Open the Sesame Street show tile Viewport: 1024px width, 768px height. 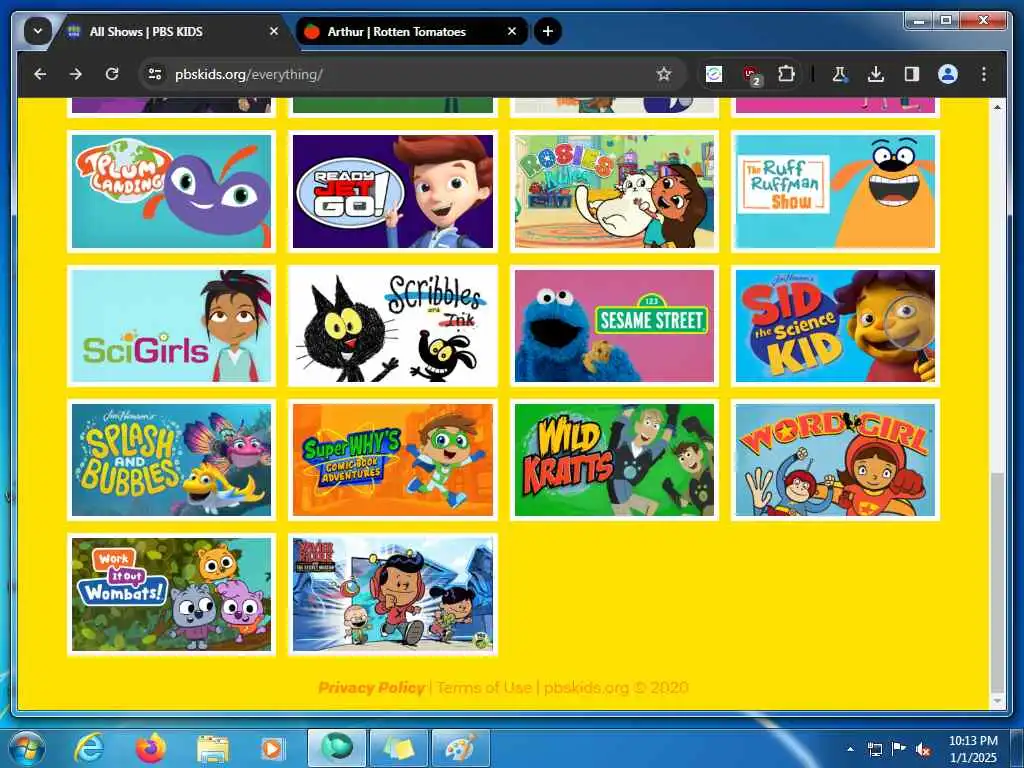pyautogui.click(x=614, y=326)
